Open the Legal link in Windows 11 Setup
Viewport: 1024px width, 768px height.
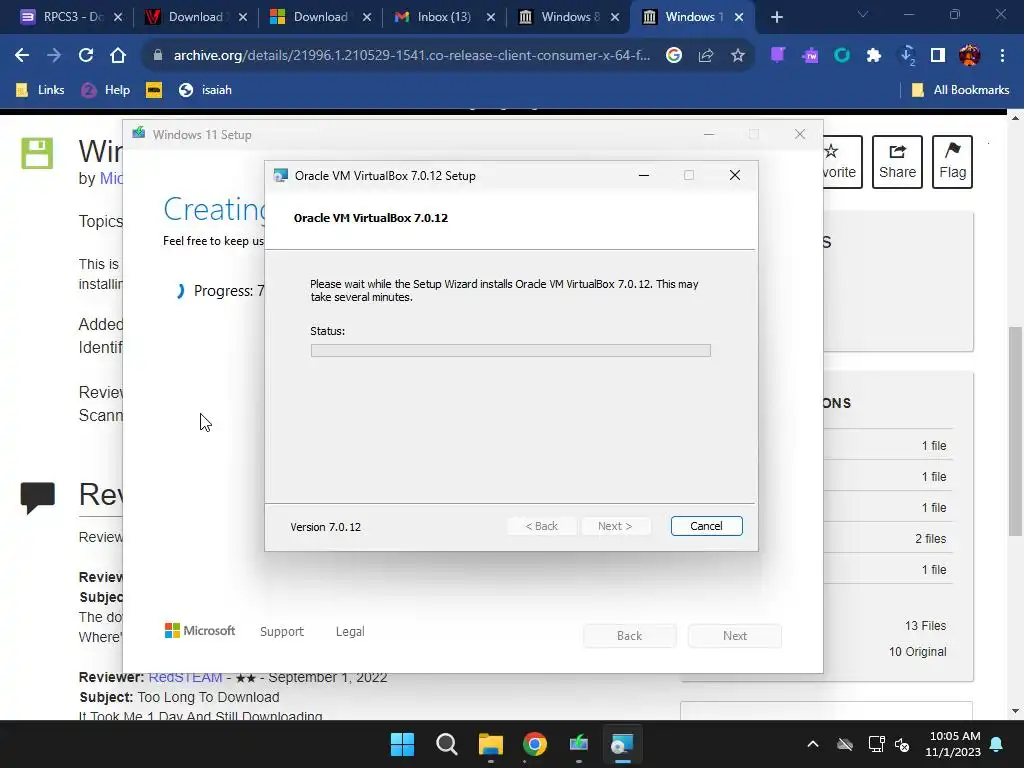[x=350, y=632]
